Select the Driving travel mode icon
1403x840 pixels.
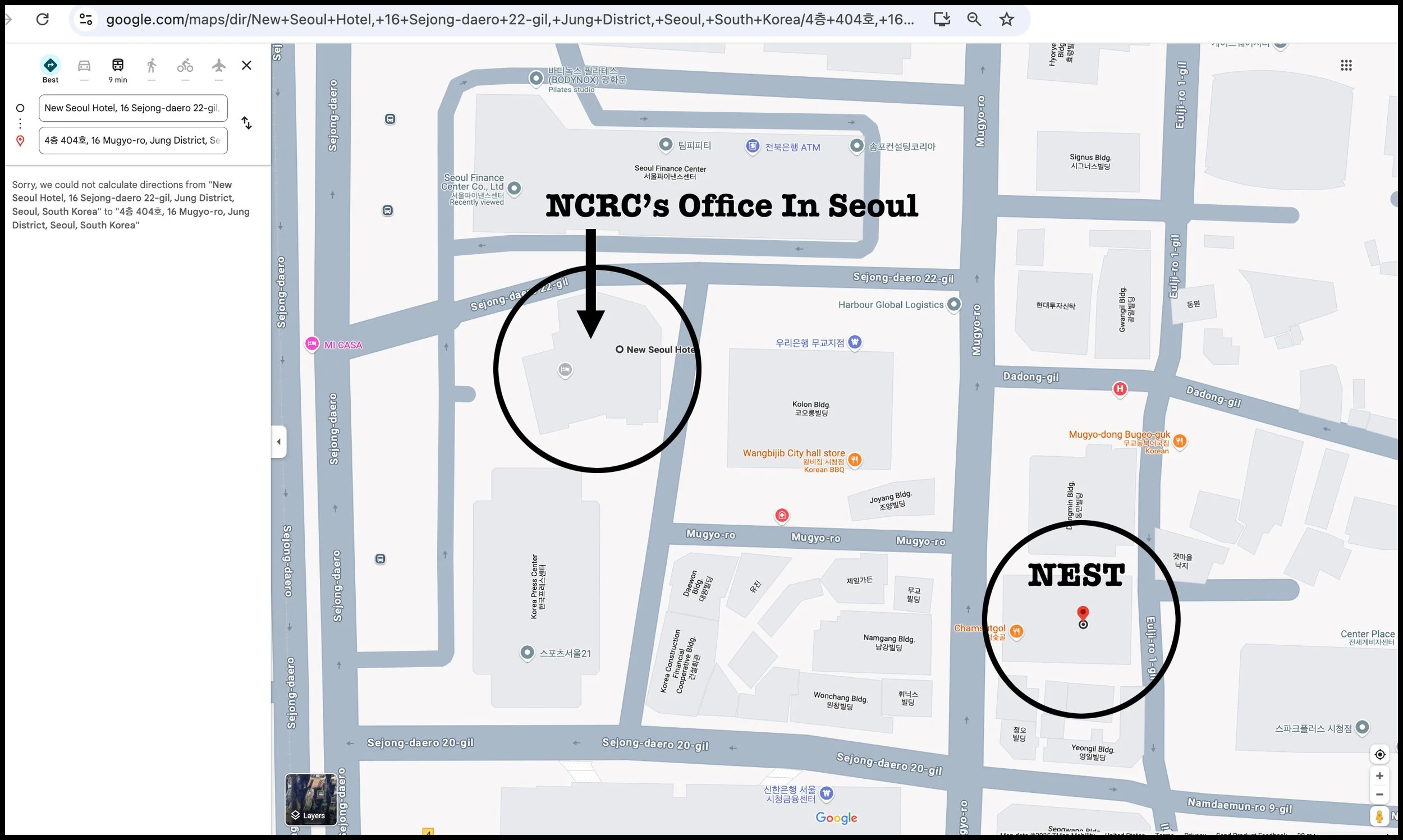pos(84,66)
